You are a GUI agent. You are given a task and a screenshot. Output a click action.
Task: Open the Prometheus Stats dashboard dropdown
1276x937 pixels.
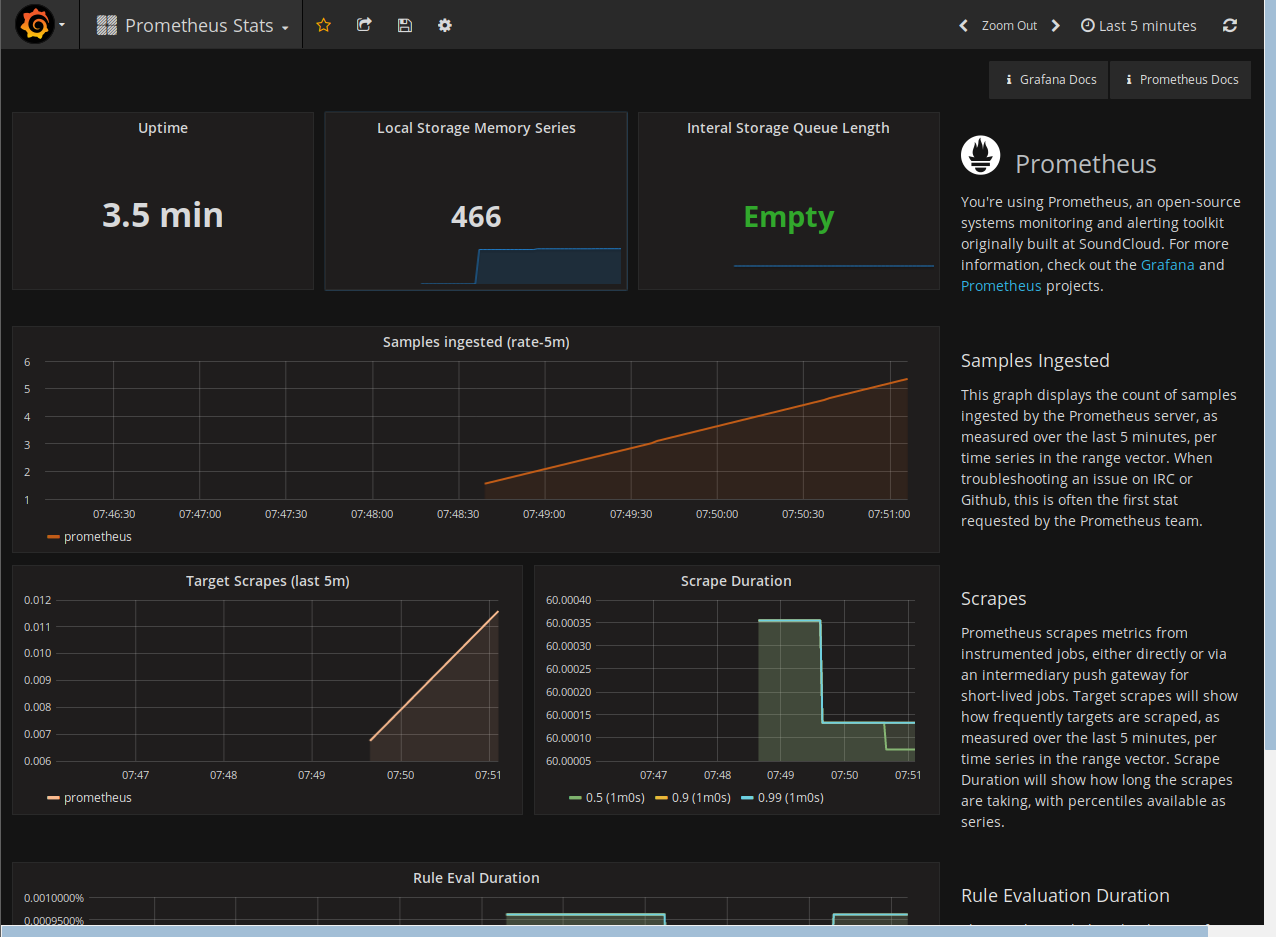click(190, 25)
